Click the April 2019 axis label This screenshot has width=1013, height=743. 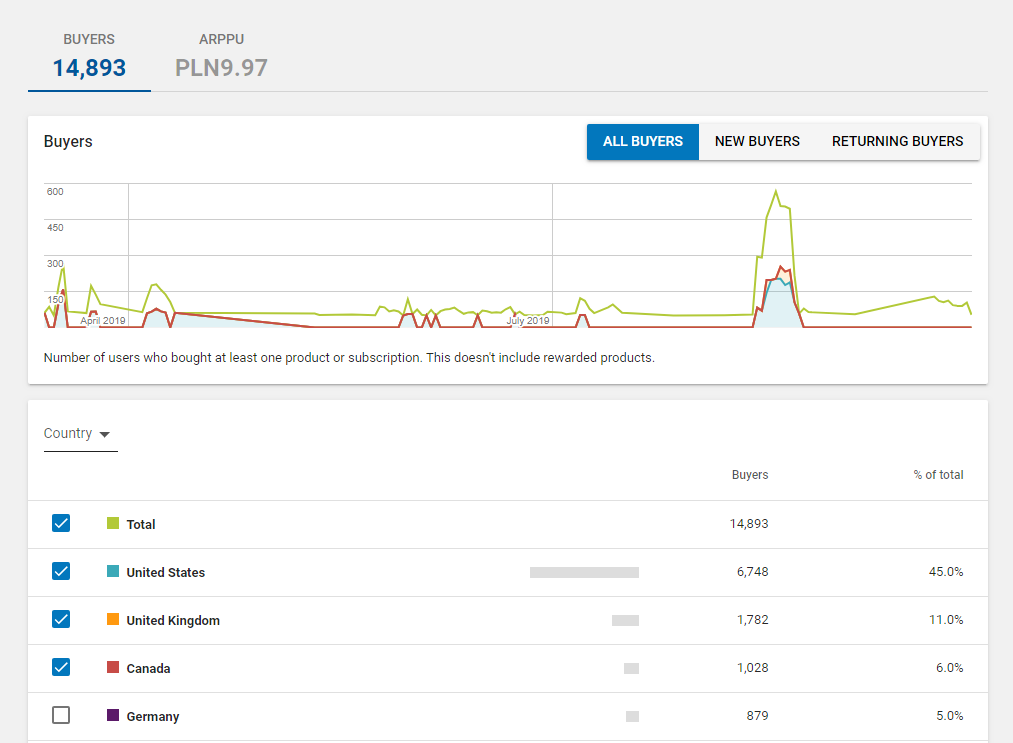click(103, 320)
